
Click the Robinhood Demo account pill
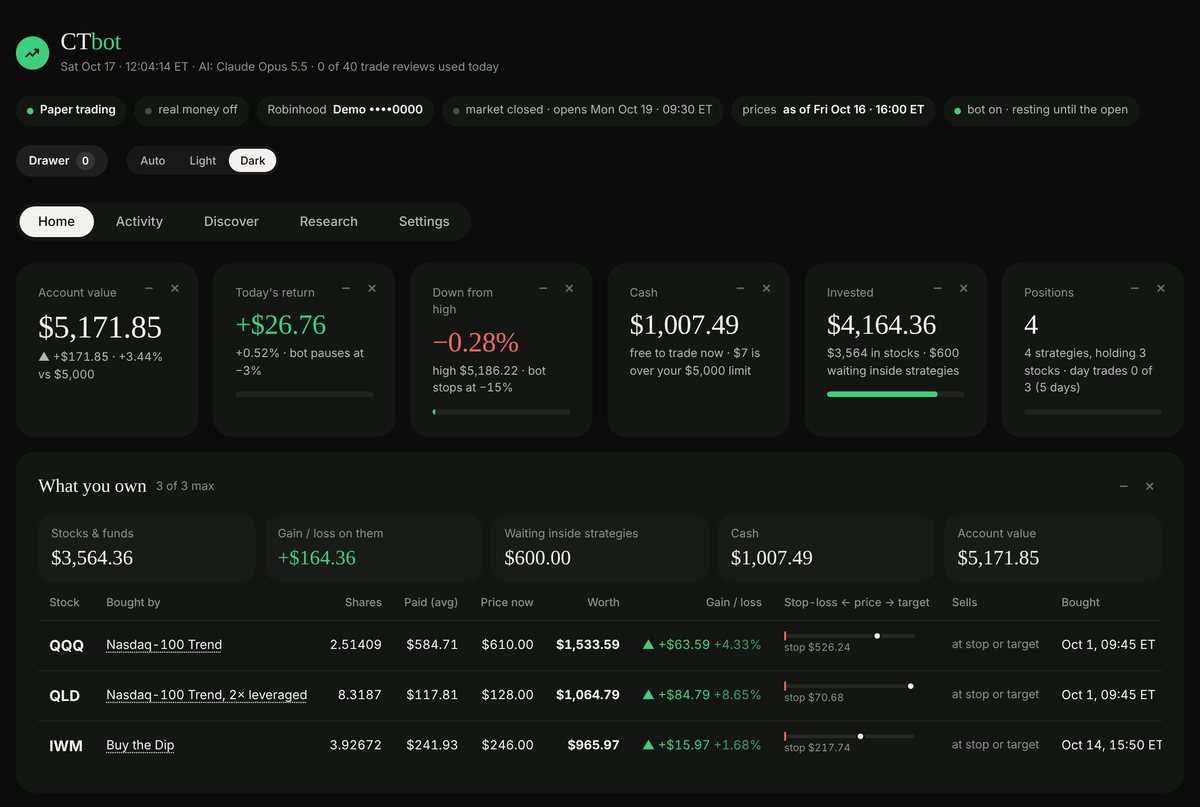[x=345, y=110]
